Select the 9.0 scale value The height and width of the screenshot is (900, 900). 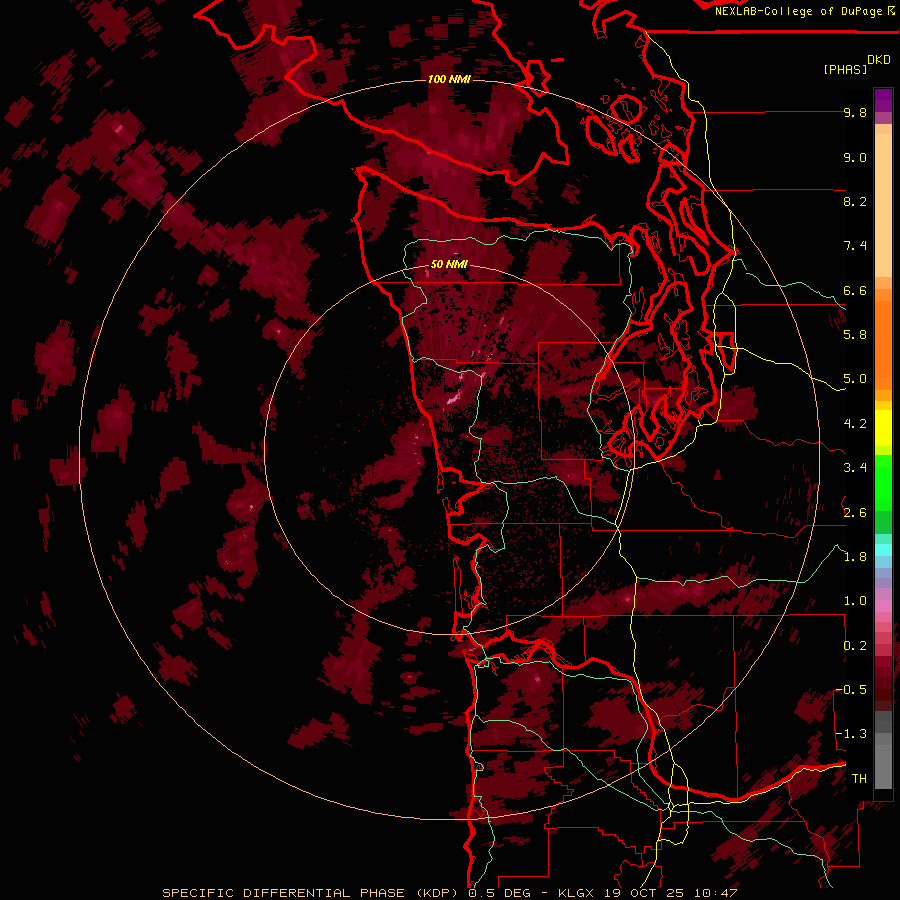855,157
